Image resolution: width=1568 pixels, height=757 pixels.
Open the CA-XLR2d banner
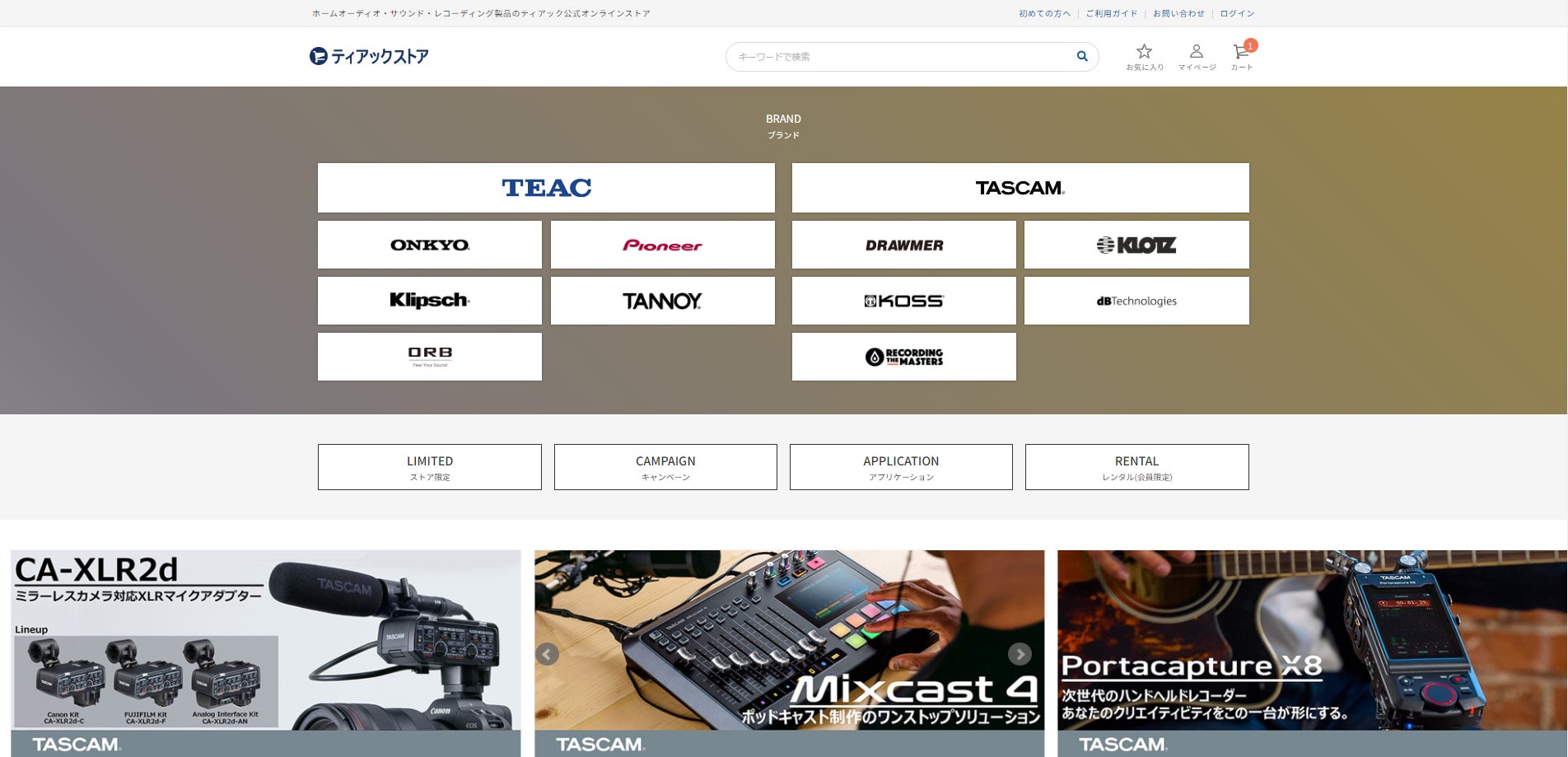pyautogui.click(x=266, y=653)
